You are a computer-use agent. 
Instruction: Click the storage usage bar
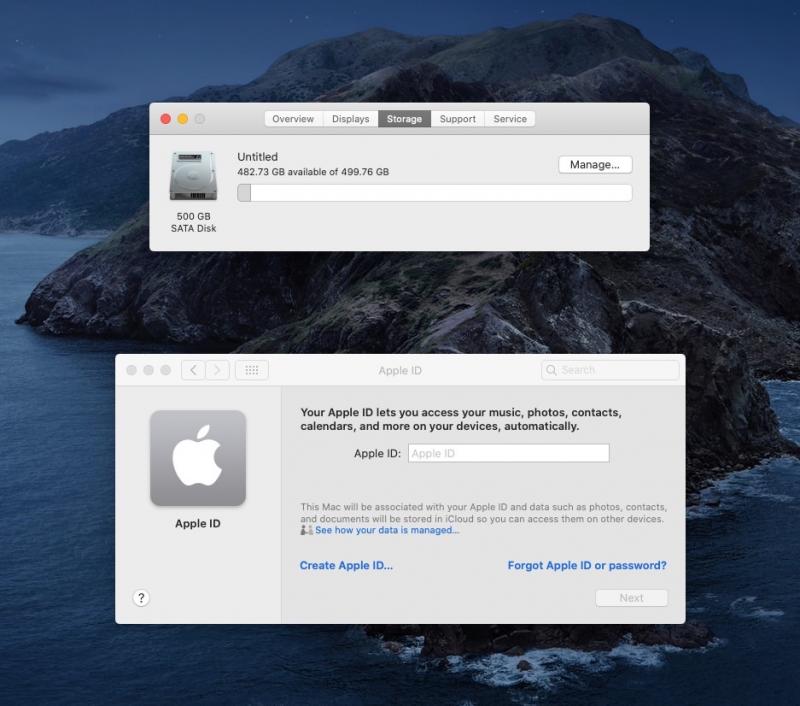coord(435,193)
